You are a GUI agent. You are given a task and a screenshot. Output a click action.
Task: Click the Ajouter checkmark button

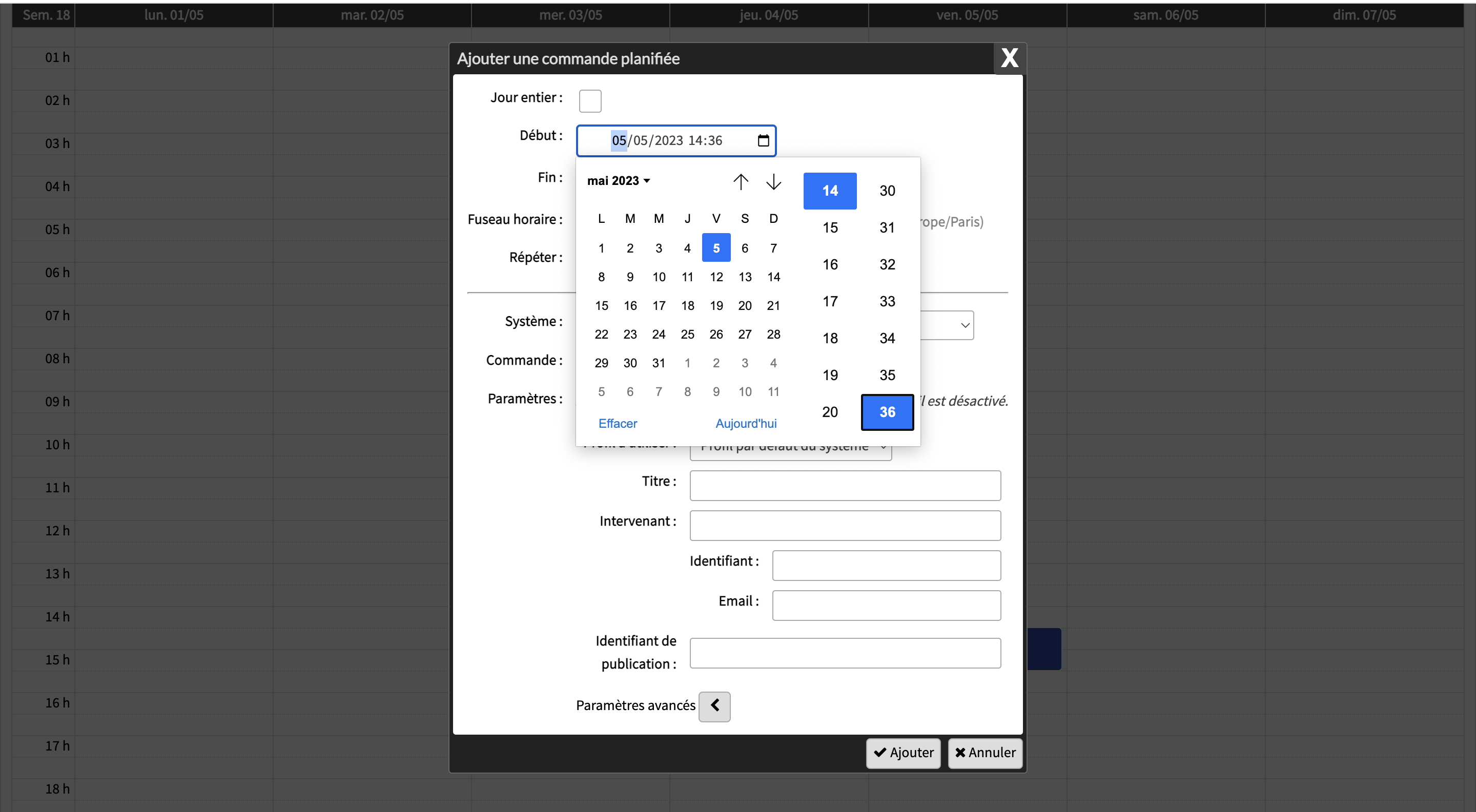pyautogui.click(x=903, y=753)
